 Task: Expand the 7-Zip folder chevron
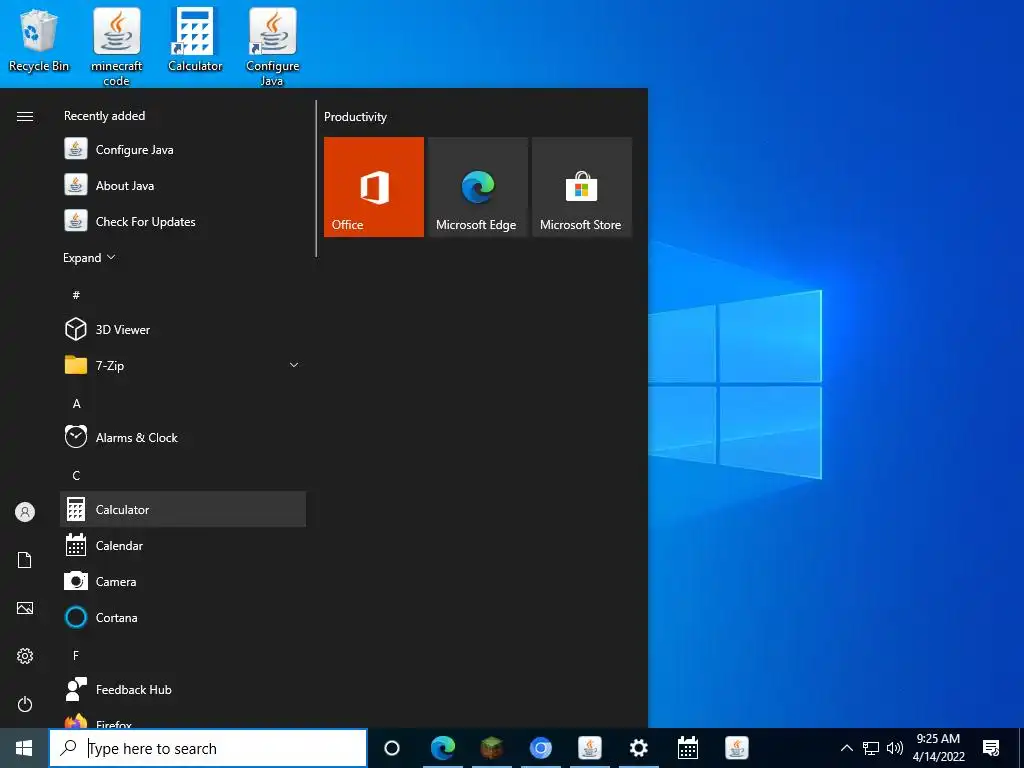tap(294, 365)
